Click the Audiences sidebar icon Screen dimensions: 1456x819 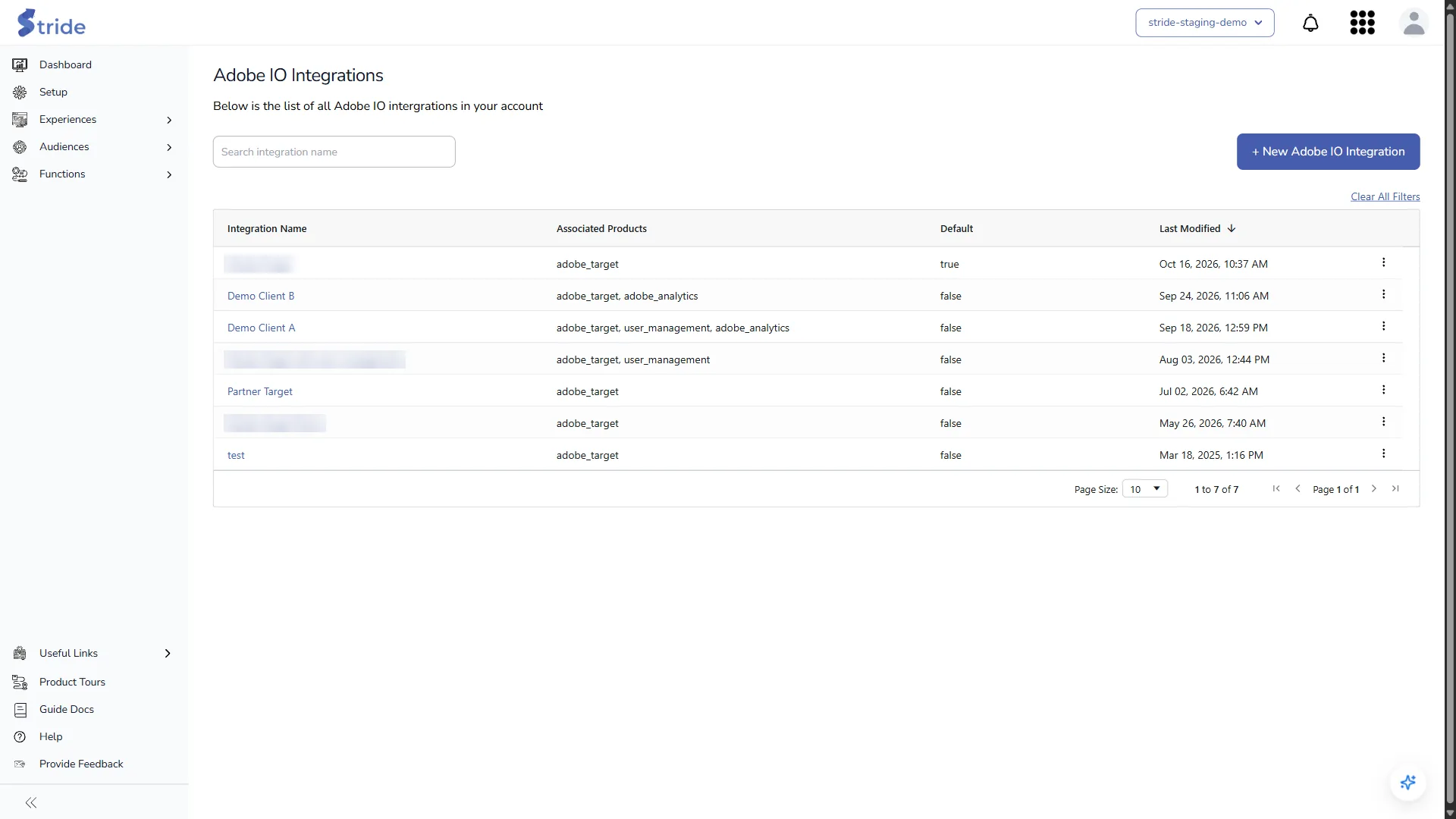tap(20, 147)
